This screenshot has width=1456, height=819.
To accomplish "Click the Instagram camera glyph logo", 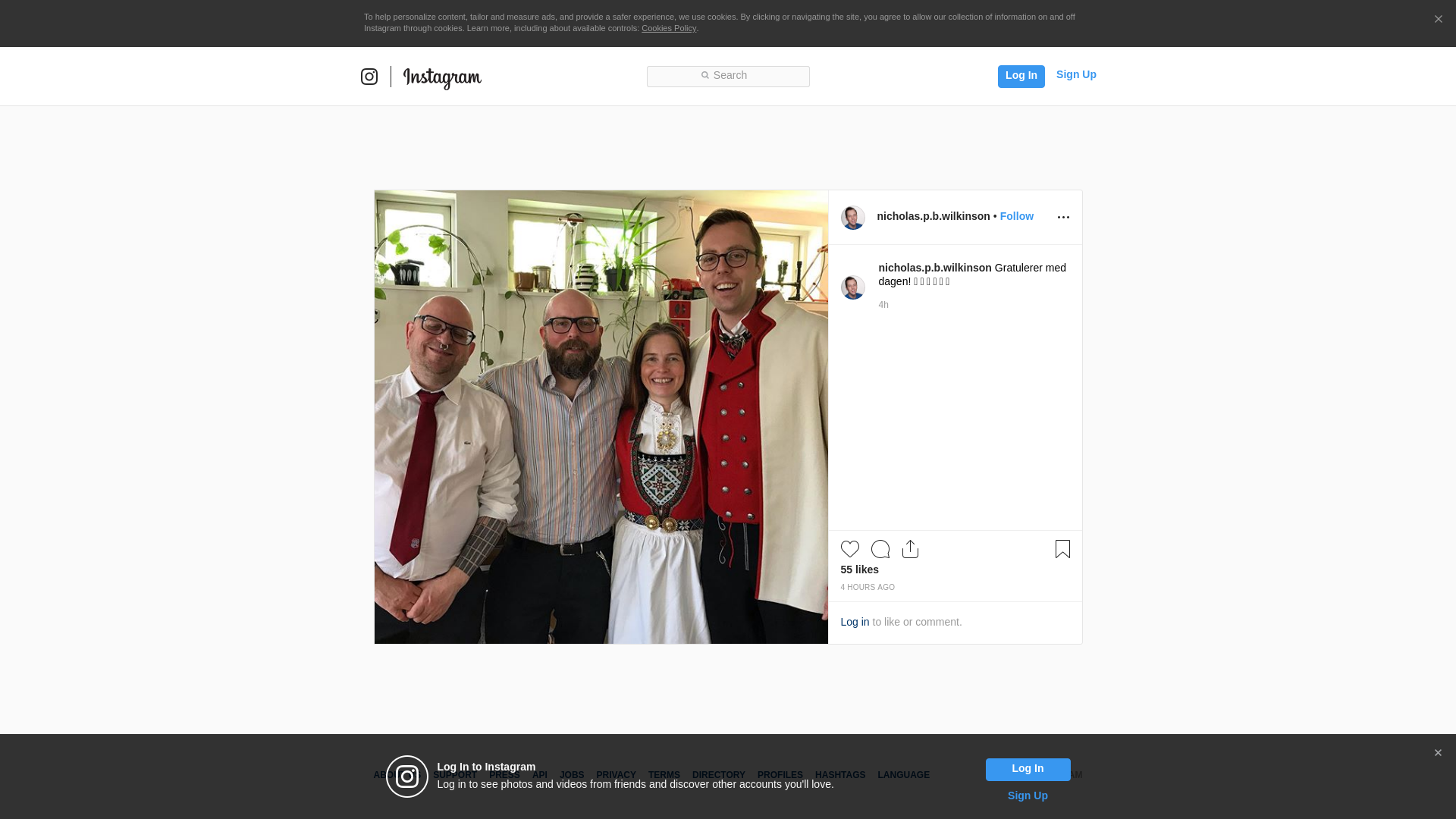I will click(369, 77).
